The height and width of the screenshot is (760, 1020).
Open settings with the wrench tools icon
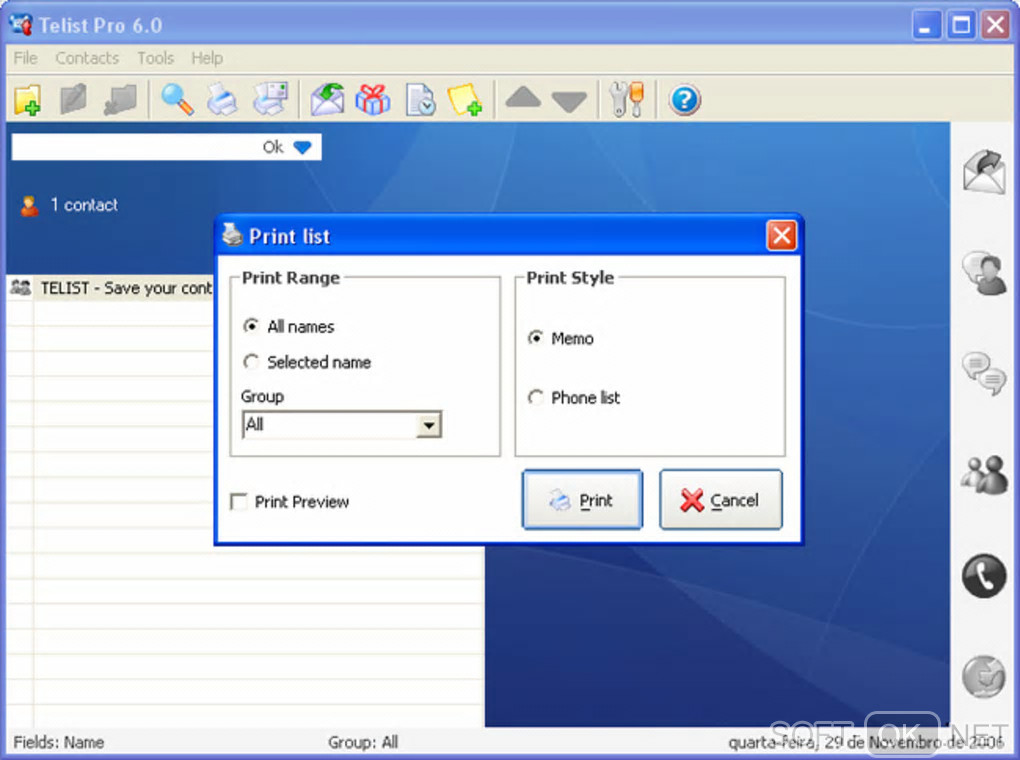(626, 100)
